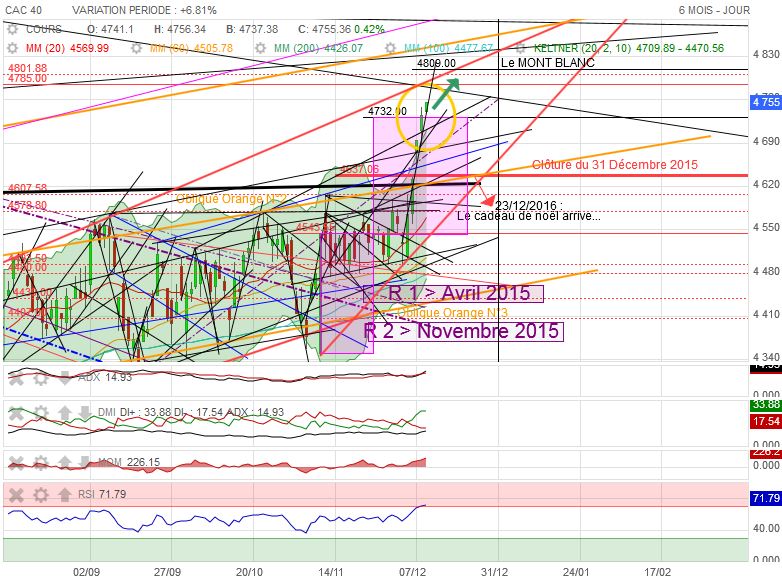Click the CAC 40 title
This screenshot has width=782, height=577.
click(23, 10)
